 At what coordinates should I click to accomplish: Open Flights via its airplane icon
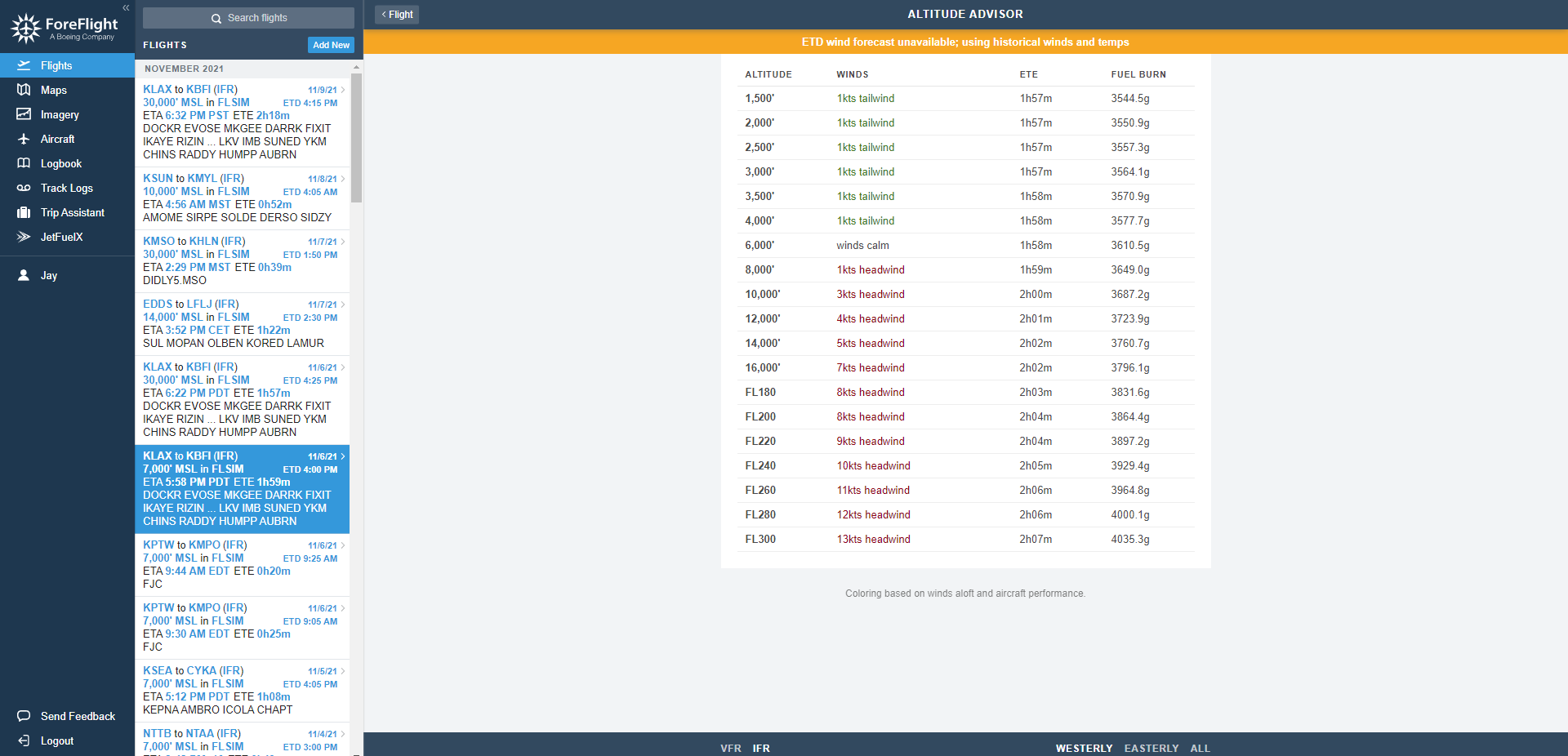tap(24, 65)
